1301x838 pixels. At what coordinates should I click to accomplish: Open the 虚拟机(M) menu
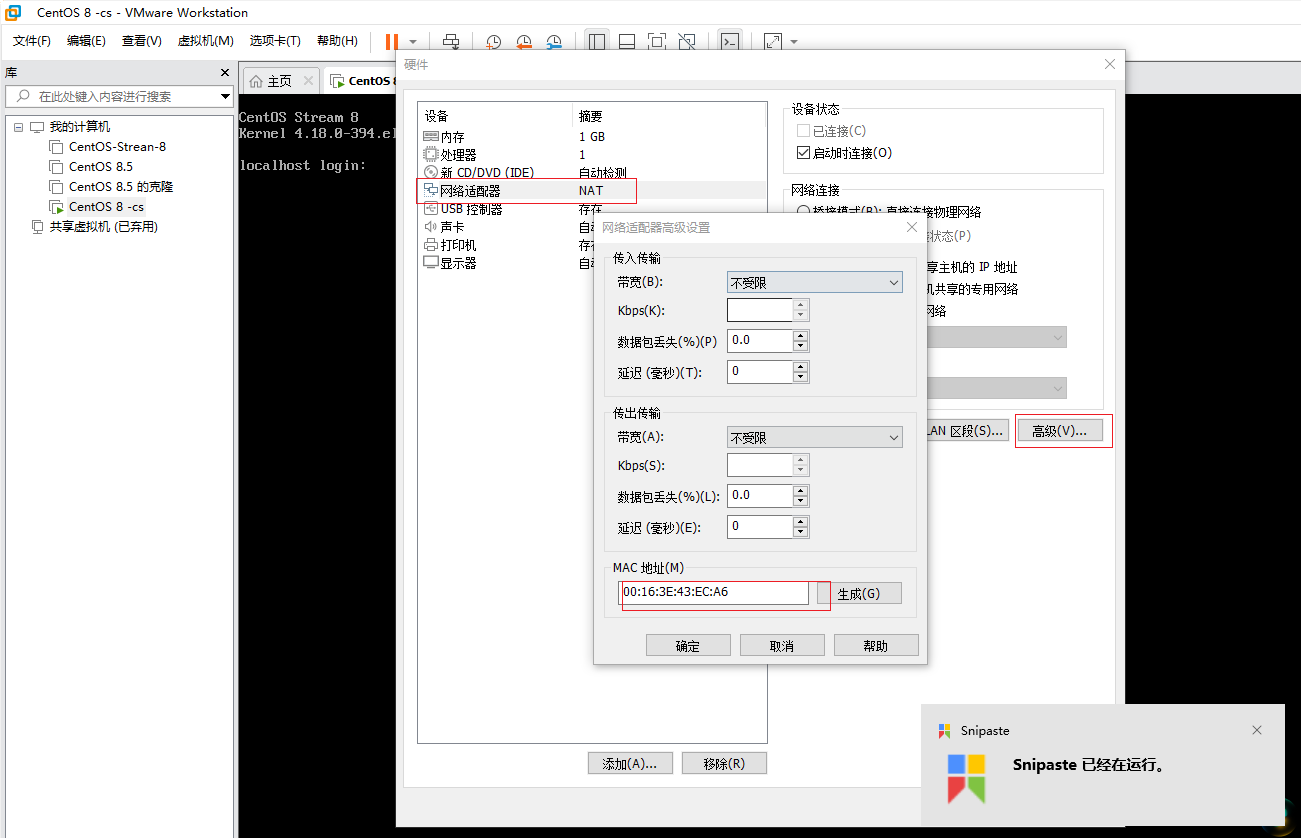pyautogui.click(x=205, y=41)
